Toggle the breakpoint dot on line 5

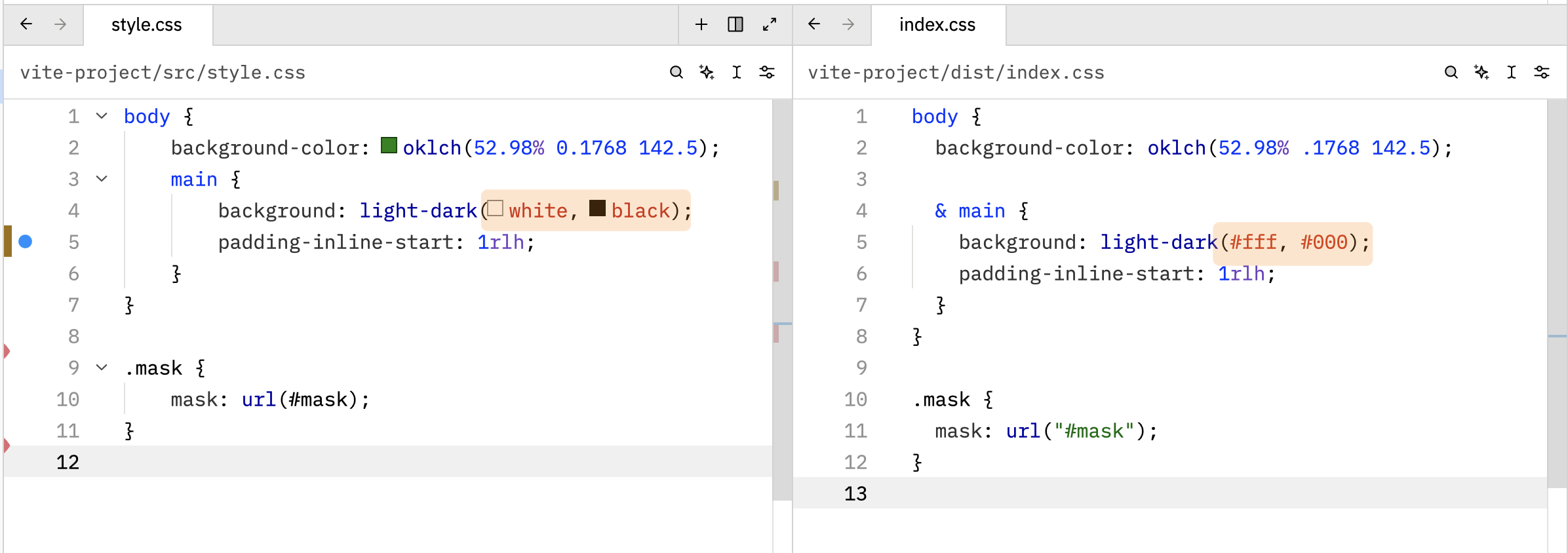pyautogui.click(x=26, y=242)
